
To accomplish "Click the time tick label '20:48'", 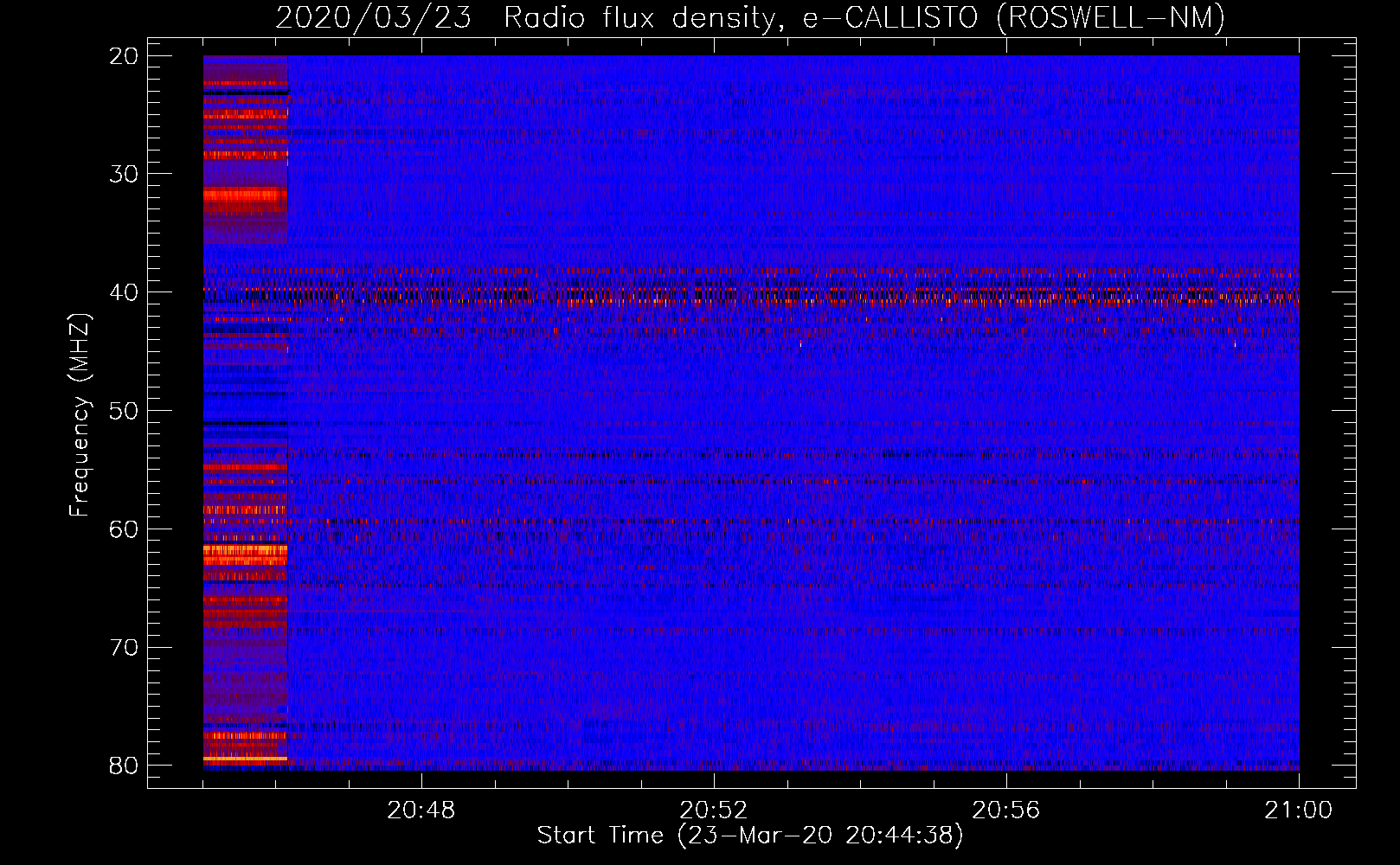I will (x=421, y=811).
